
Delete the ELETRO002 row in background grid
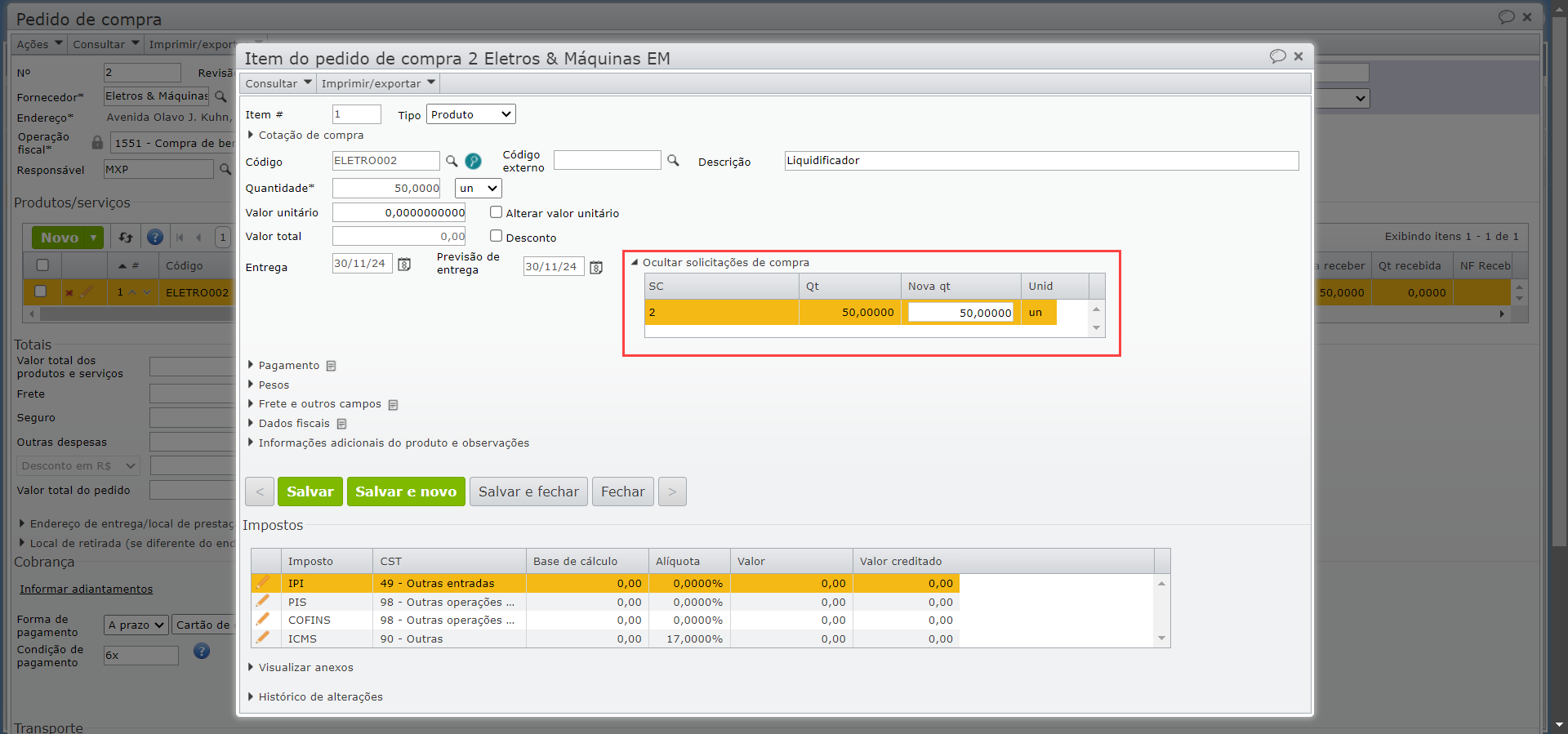[69, 292]
